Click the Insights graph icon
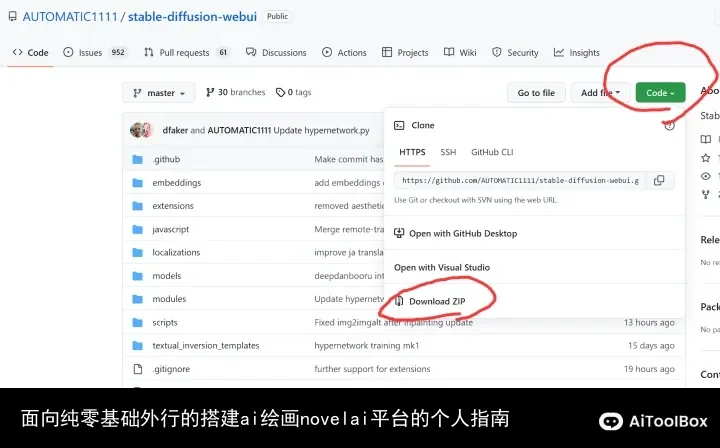The height and width of the screenshot is (448, 720). [x=558, y=52]
